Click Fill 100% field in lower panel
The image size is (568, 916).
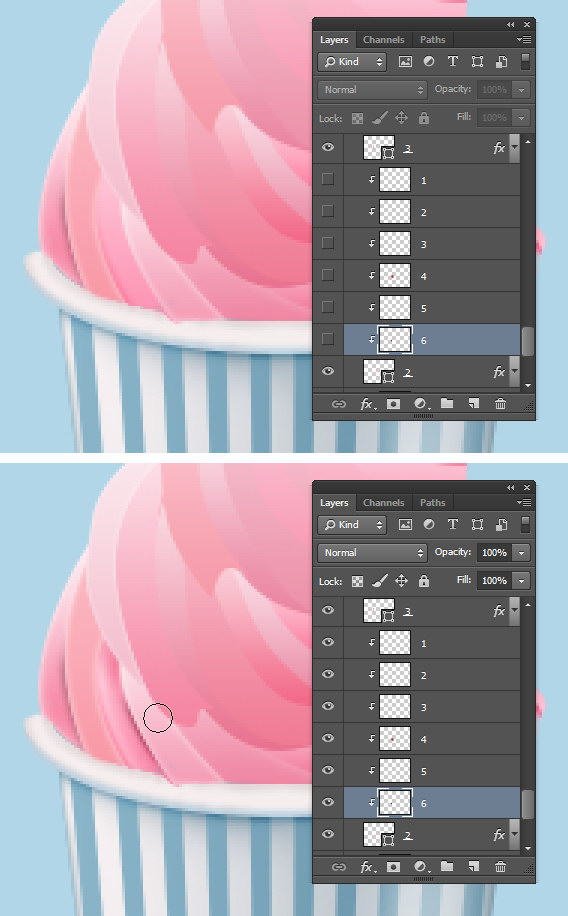494,580
